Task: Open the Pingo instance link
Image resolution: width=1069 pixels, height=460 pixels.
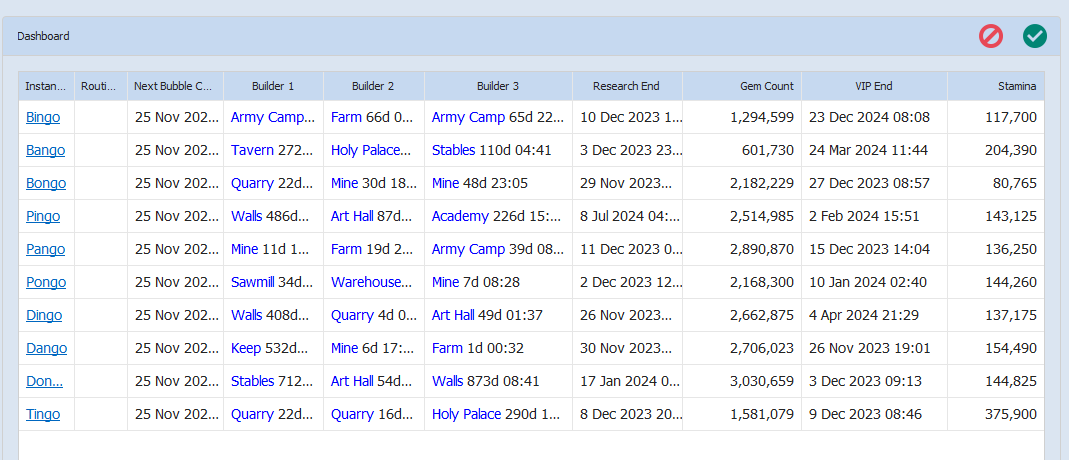Action: coord(43,216)
